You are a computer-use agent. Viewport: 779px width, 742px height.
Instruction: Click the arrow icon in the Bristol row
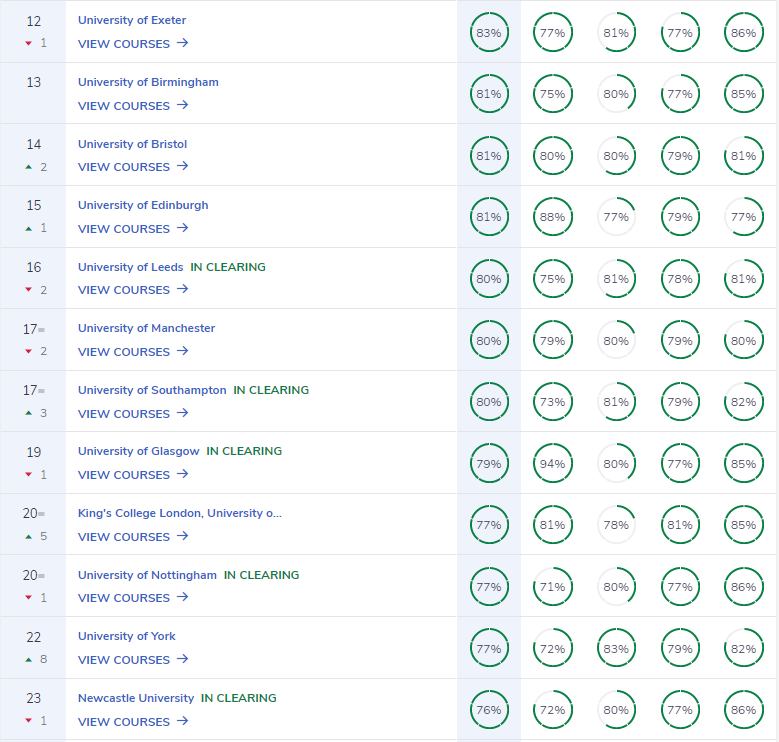183,166
